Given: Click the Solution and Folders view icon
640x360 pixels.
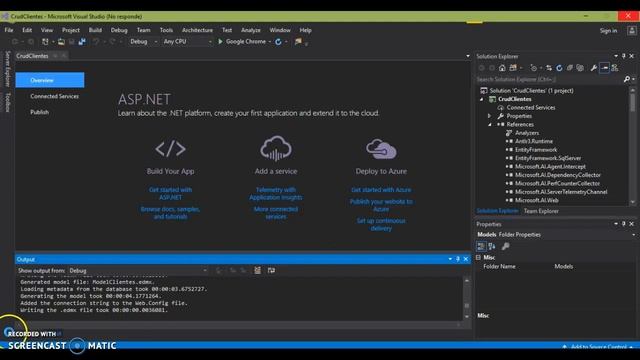Looking at the screenshot, I should (513, 68).
